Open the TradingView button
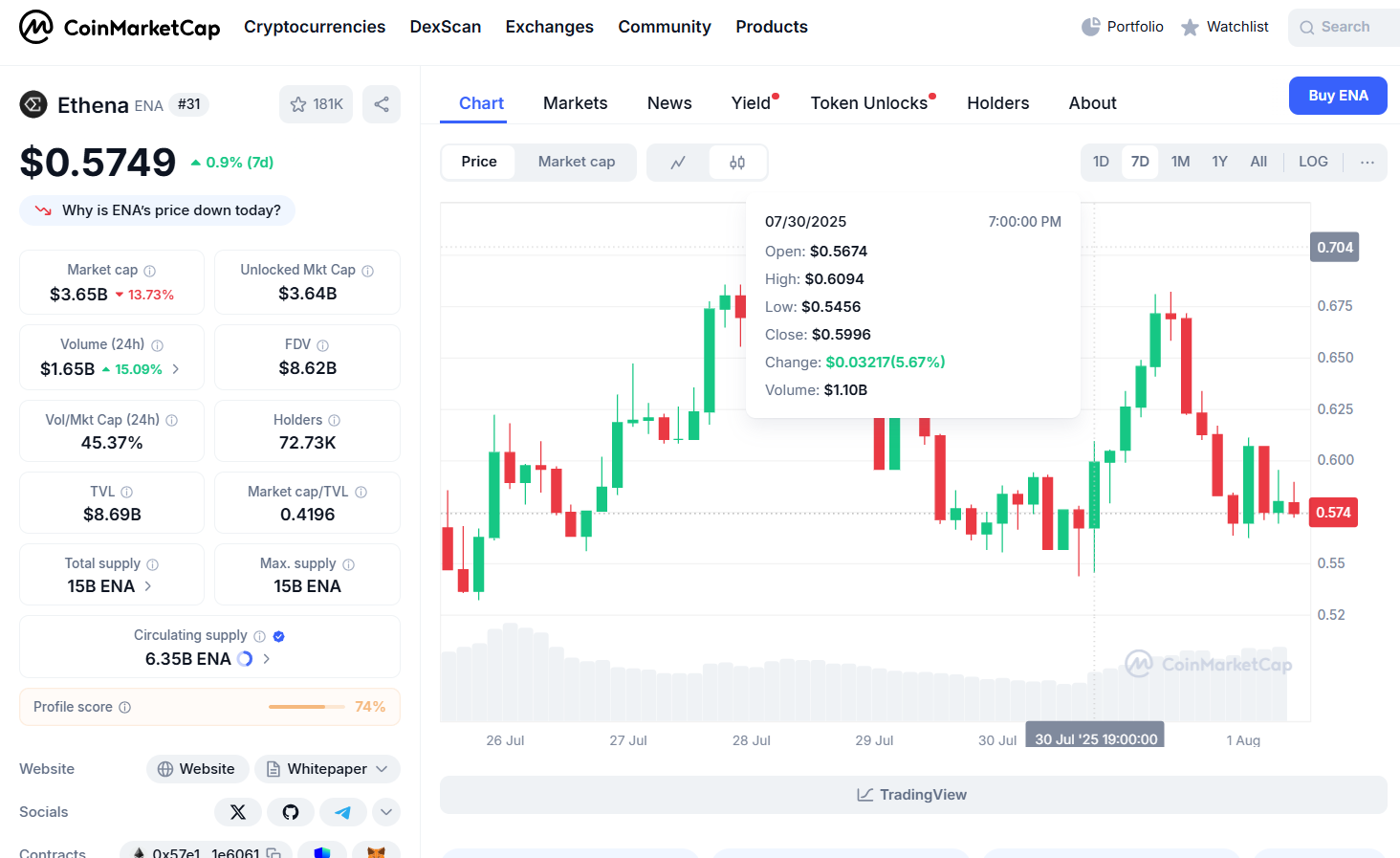Screen dimensions: 1400x858 913,795
